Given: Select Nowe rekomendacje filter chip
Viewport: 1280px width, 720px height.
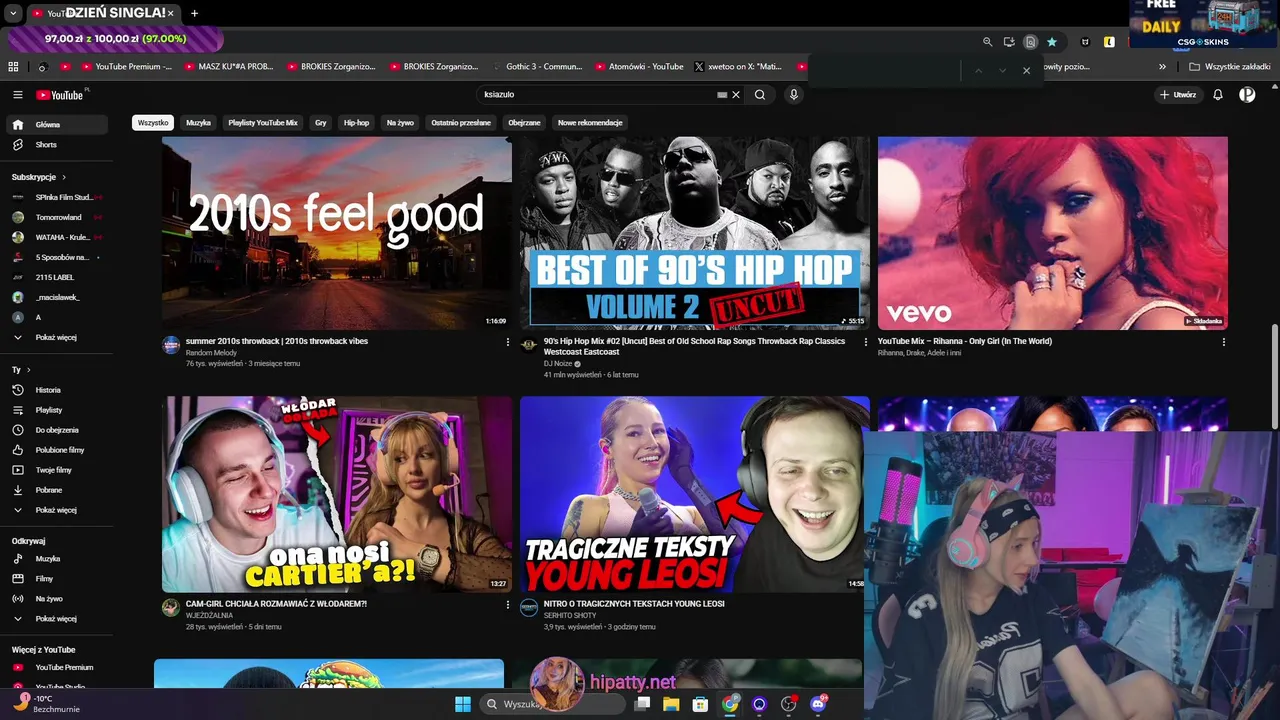Looking at the screenshot, I should [x=590, y=123].
